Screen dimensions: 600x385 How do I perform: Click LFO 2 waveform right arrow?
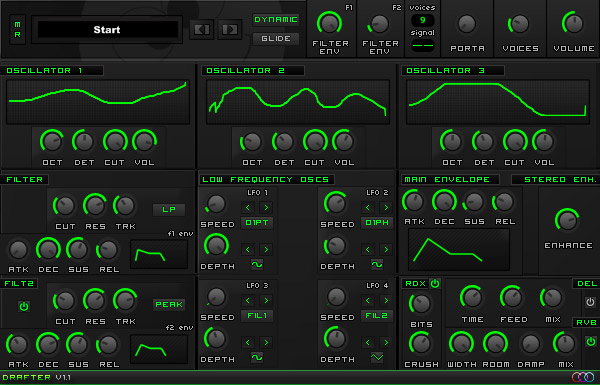coord(386,250)
